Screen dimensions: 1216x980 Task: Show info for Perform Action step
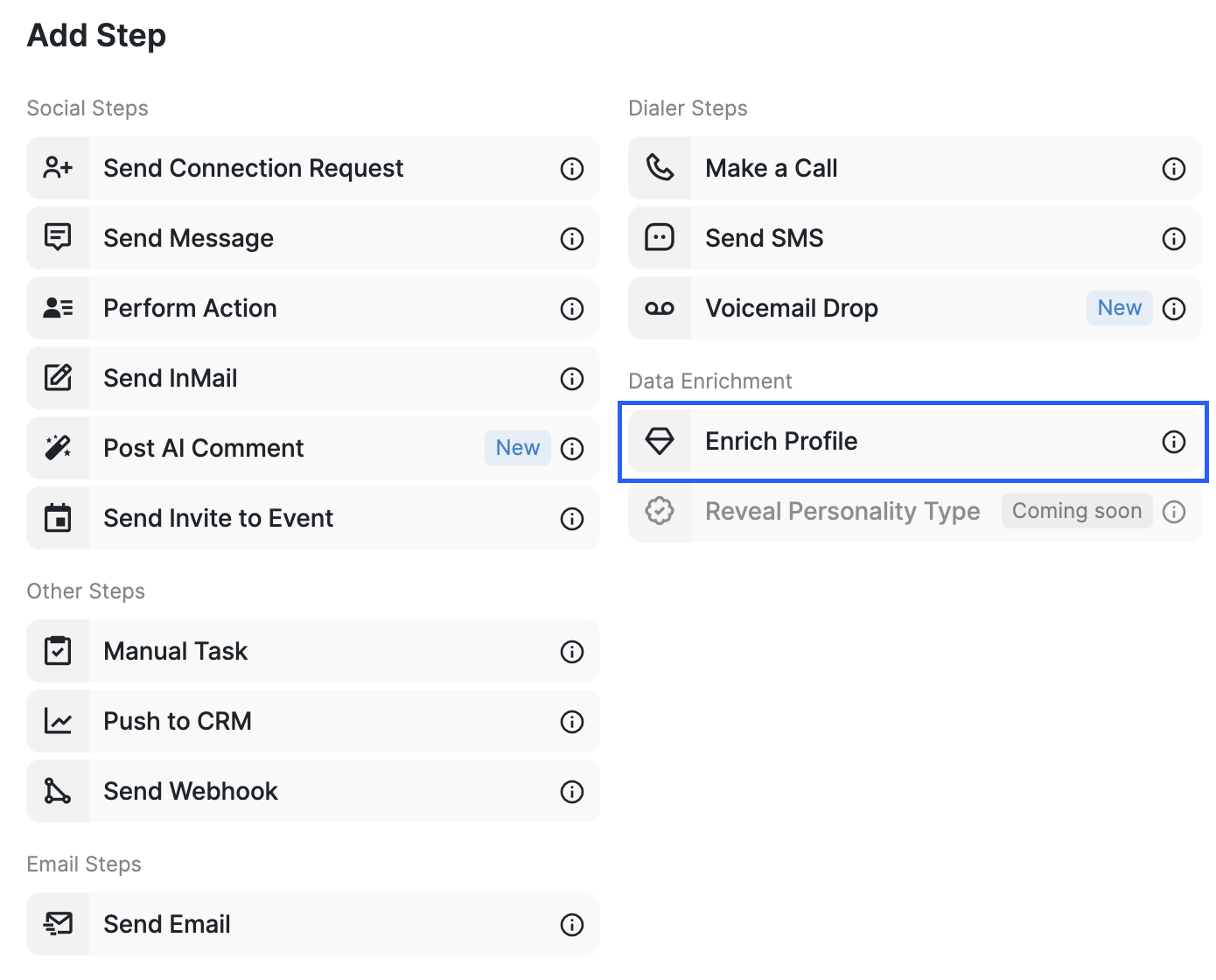[572, 309]
